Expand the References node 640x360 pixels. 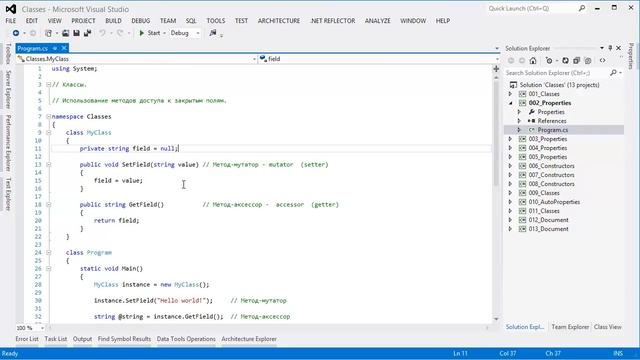pyautogui.click(x=519, y=121)
